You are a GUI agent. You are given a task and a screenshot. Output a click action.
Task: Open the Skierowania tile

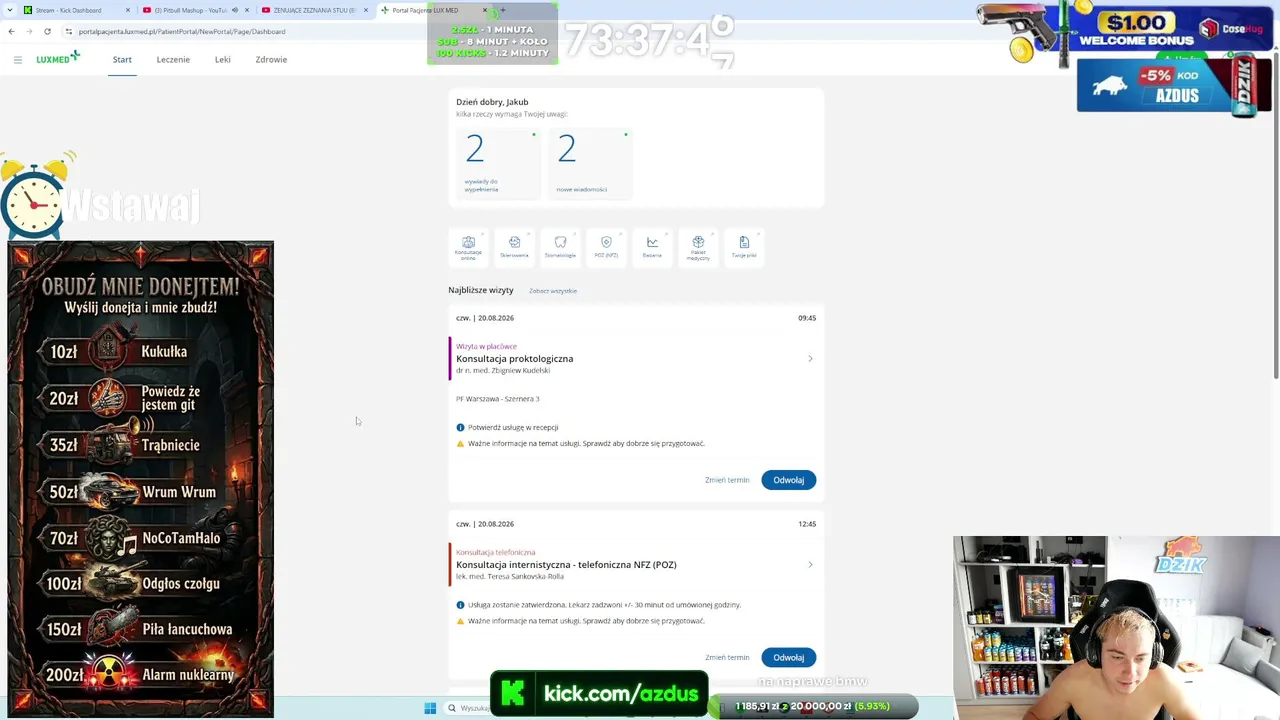[x=514, y=247]
